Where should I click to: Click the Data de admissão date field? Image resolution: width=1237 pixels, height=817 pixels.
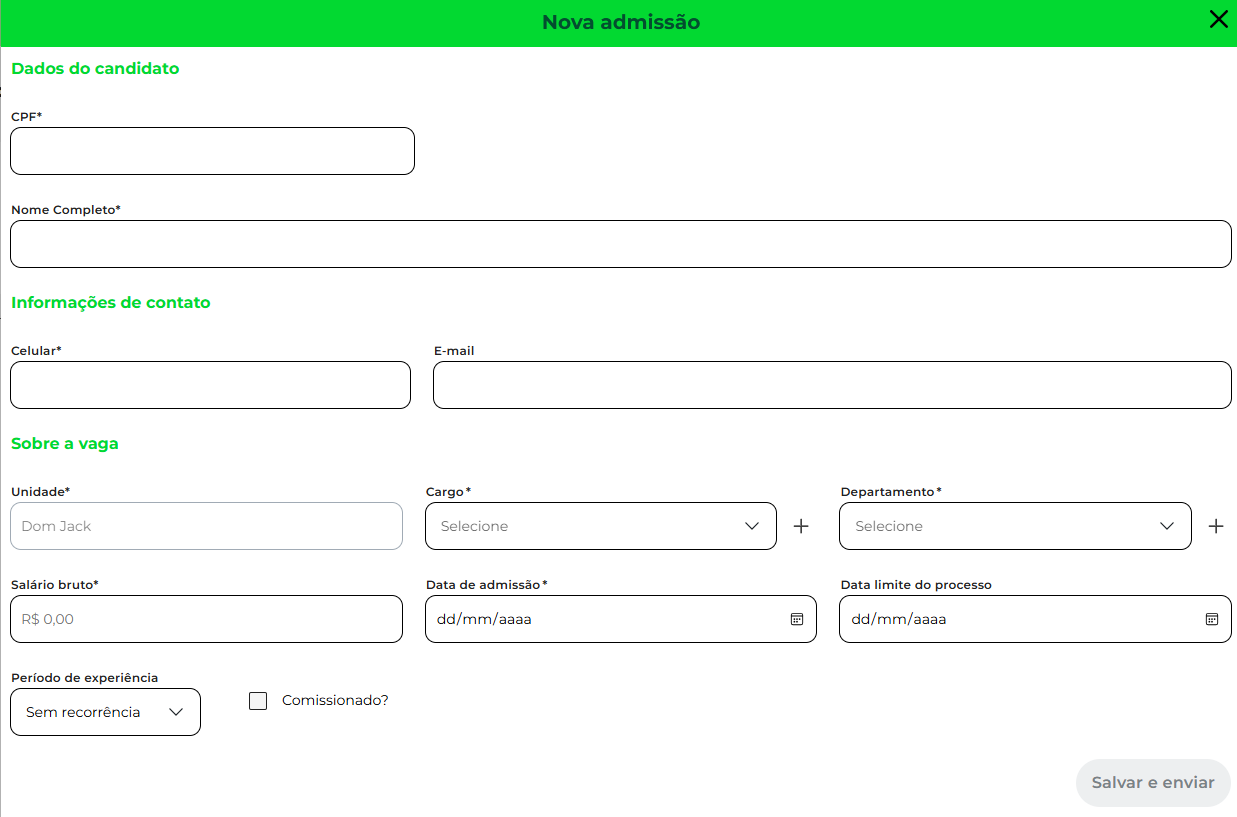coord(600,619)
